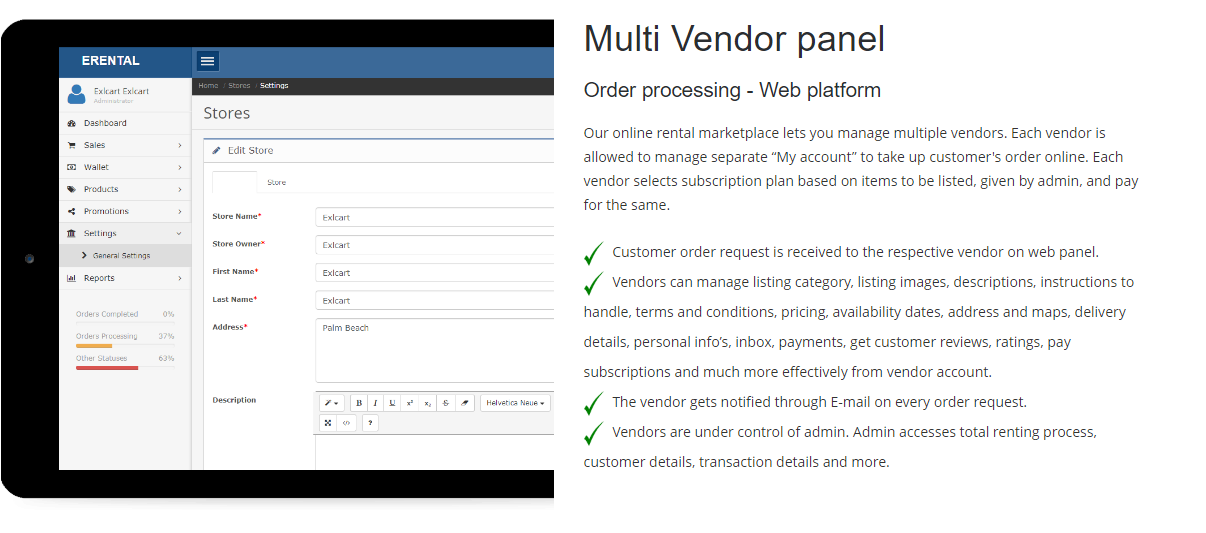The image size is (1206, 533).
Task: Apply bold in Description editor
Action: [x=359, y=403]
